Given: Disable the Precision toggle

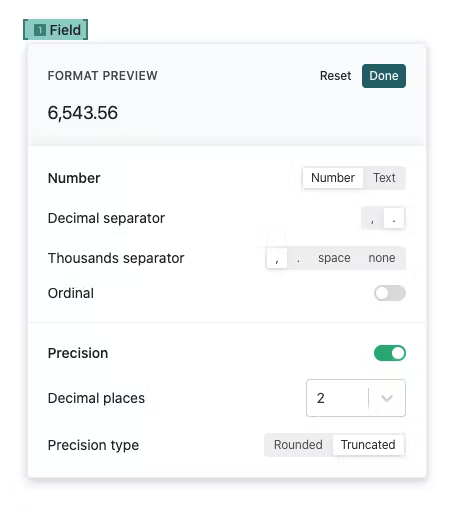Looking at the screenshot, I should tap(390, 353).
